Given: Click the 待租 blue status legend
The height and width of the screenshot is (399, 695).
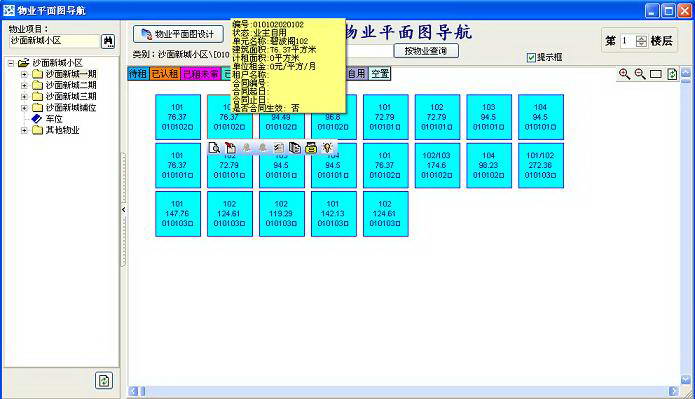Looking at the screenshot, I should (x=138, y=74).
